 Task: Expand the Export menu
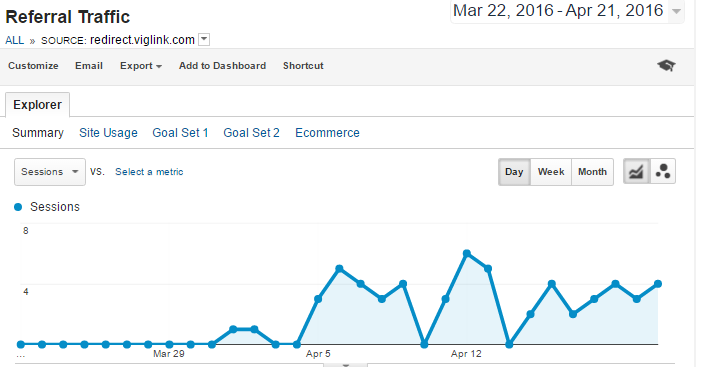(141, 66)
